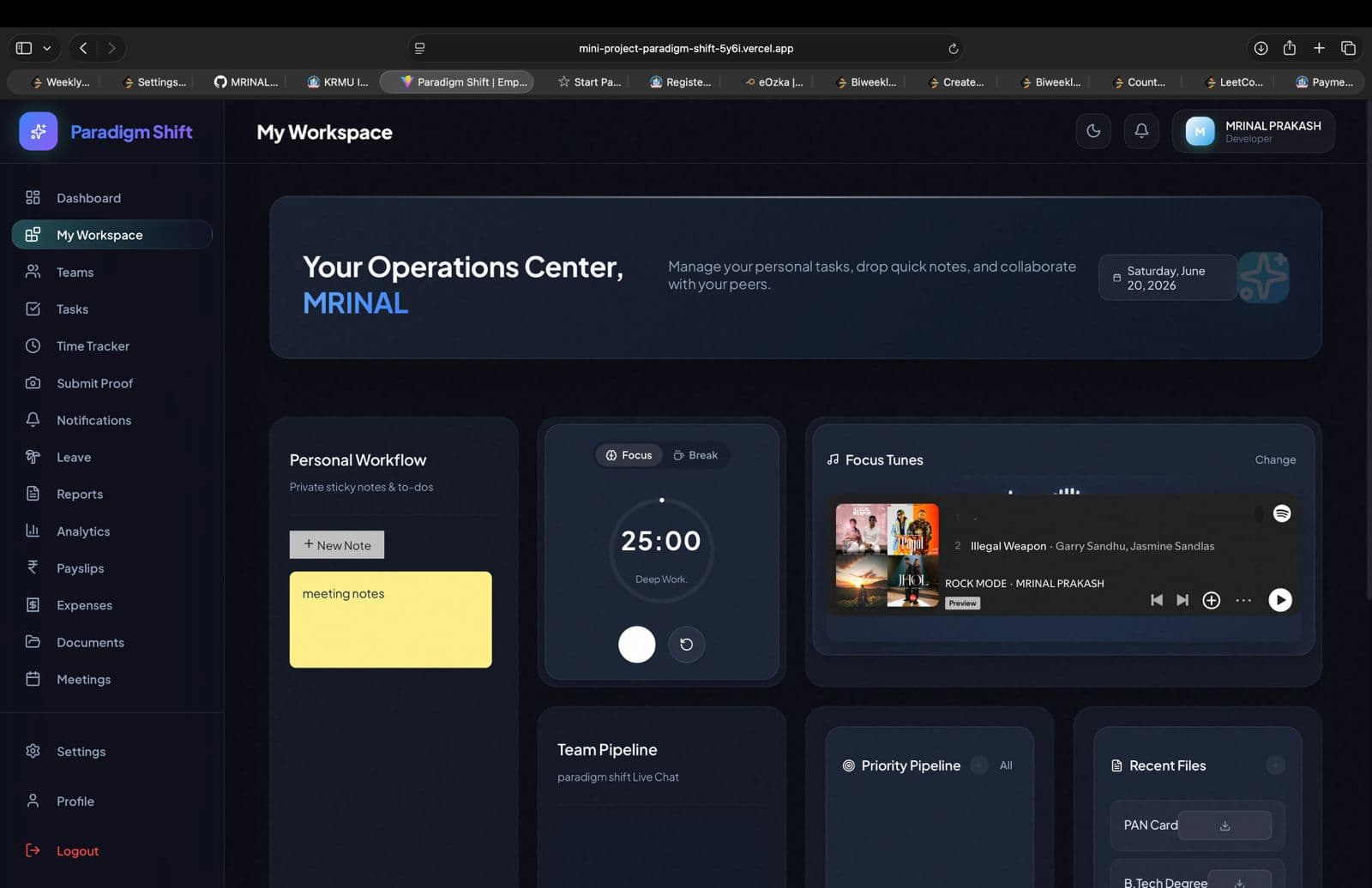
Task: Skip to previous track in Spotify player
Action: coord(1157,600)
